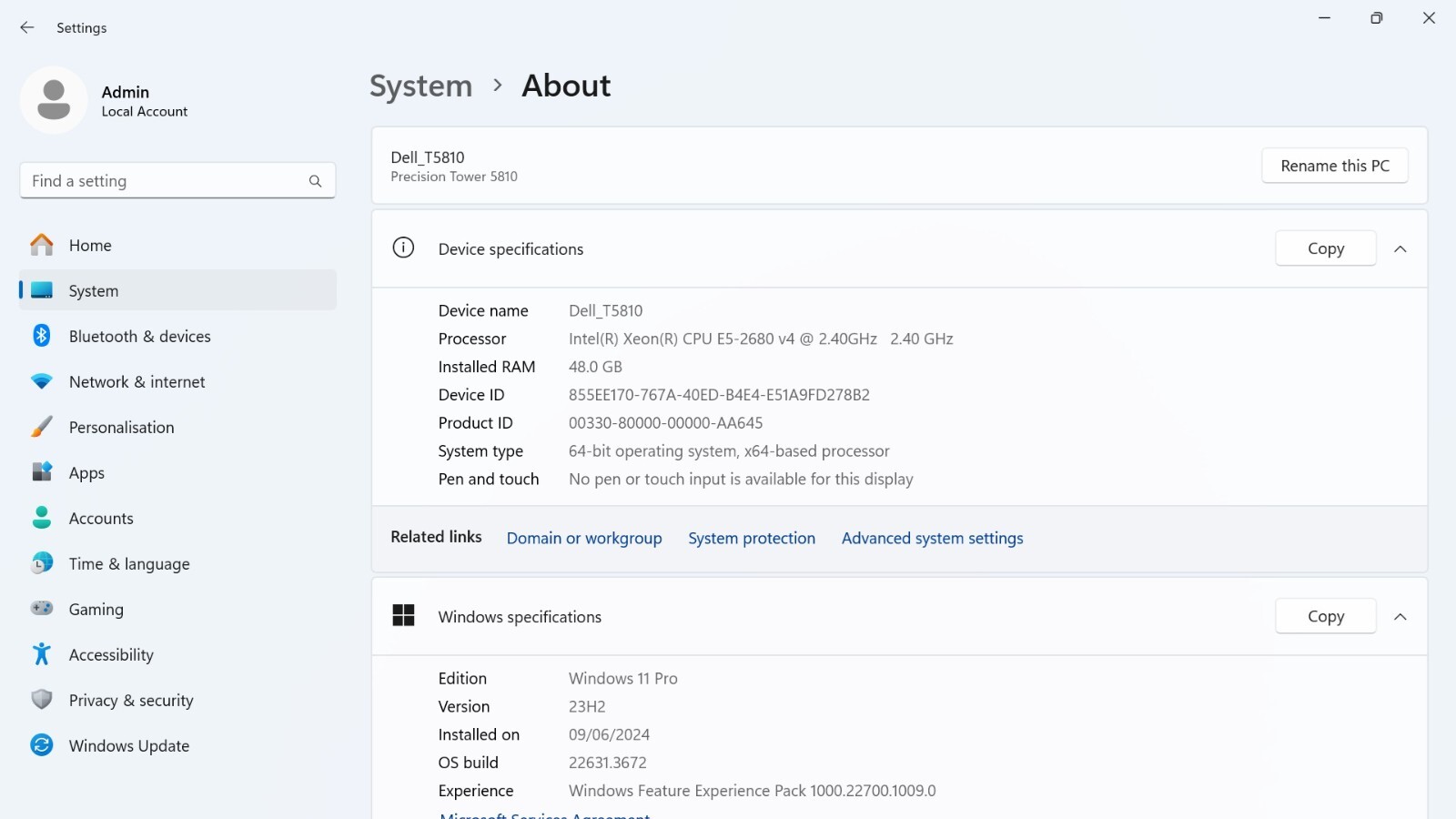The width and height of the screenshot is (1456, 819).
Task: Click the search magnifier icon
Action: coord(315,181)
